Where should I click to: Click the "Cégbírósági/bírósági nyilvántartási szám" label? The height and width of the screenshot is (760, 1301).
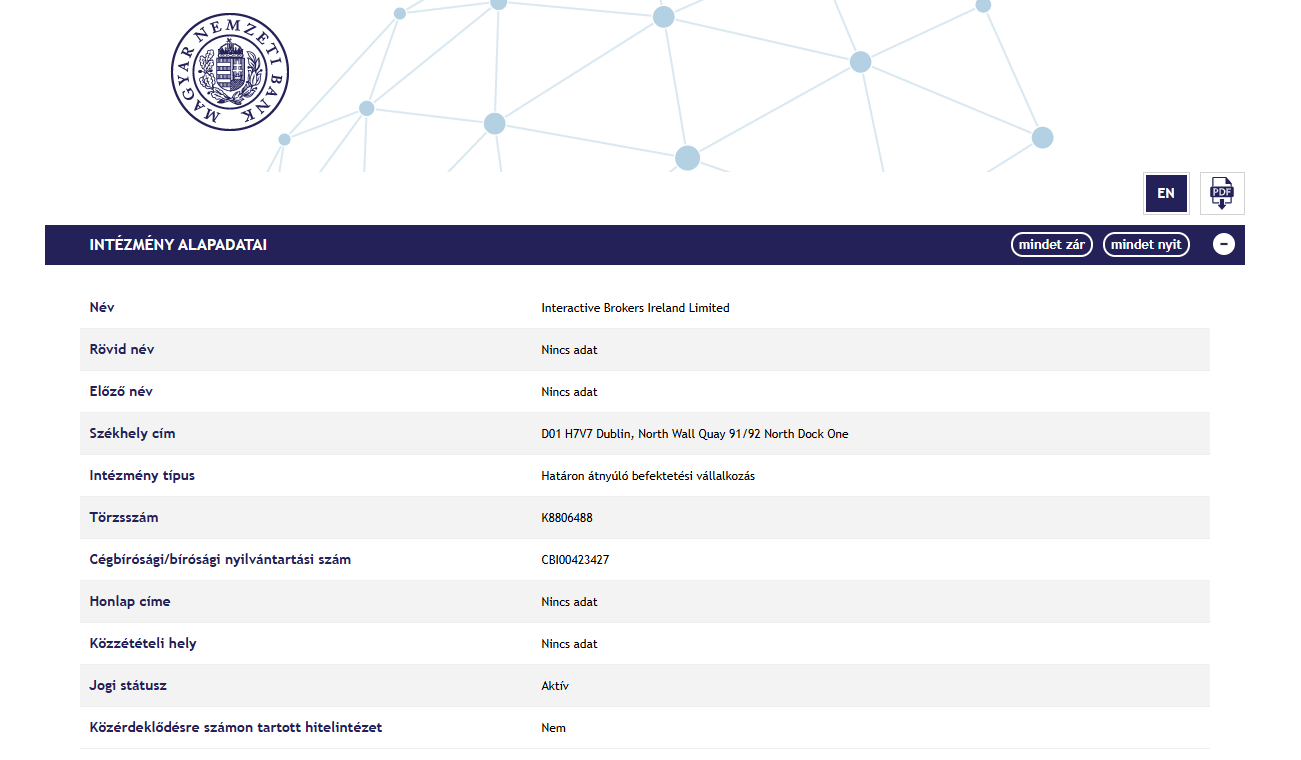(220, 559)
